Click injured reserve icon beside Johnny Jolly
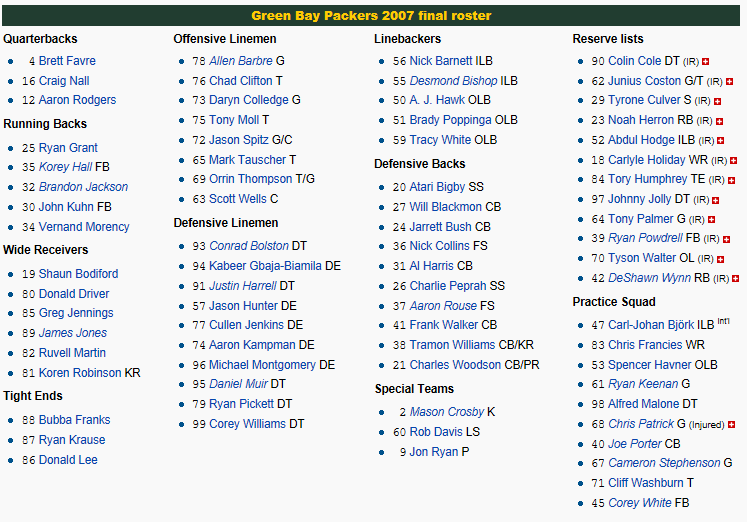The image size is (747, 522). pyautogui.click(x=716, y=201)
